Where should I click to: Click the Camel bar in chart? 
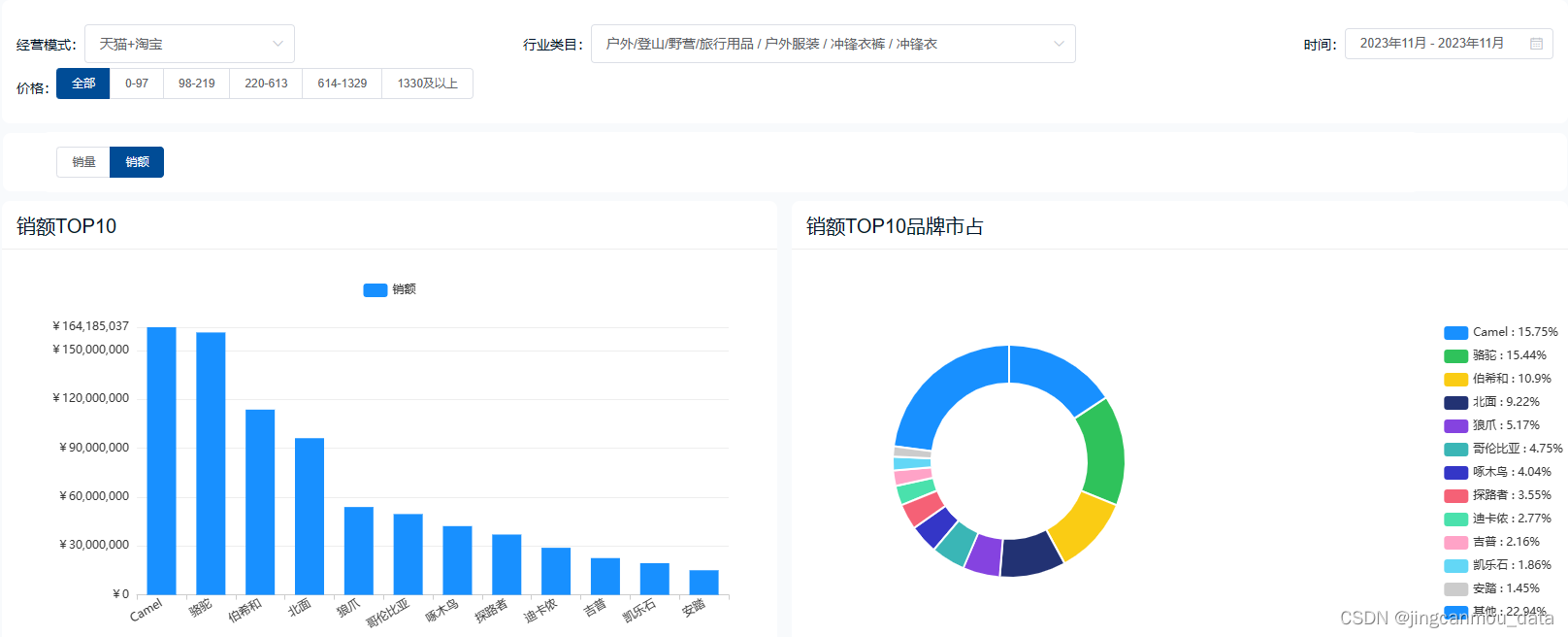point(161,461)
